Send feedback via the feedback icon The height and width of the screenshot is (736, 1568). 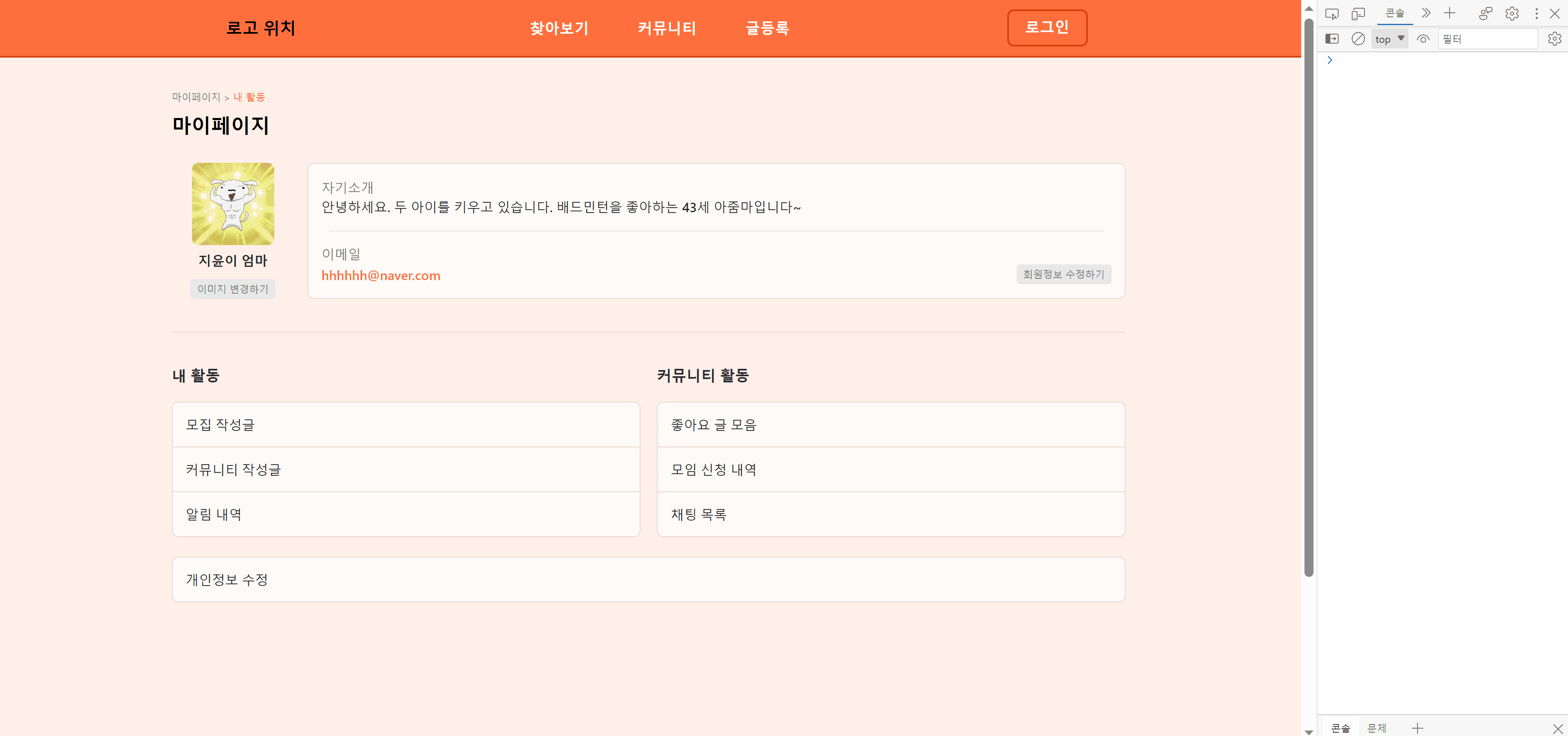coord(1485,13)
